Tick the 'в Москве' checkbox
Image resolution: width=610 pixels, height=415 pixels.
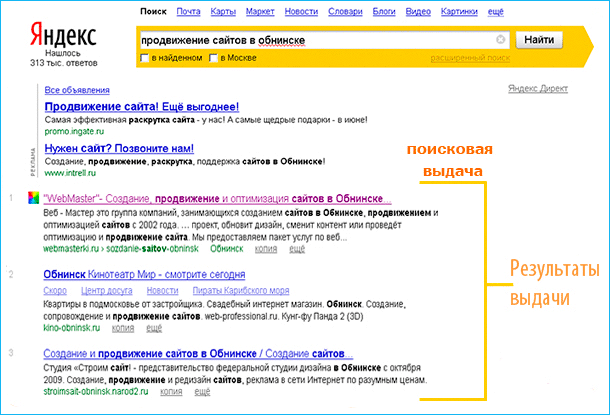click(x=213, y=58)
